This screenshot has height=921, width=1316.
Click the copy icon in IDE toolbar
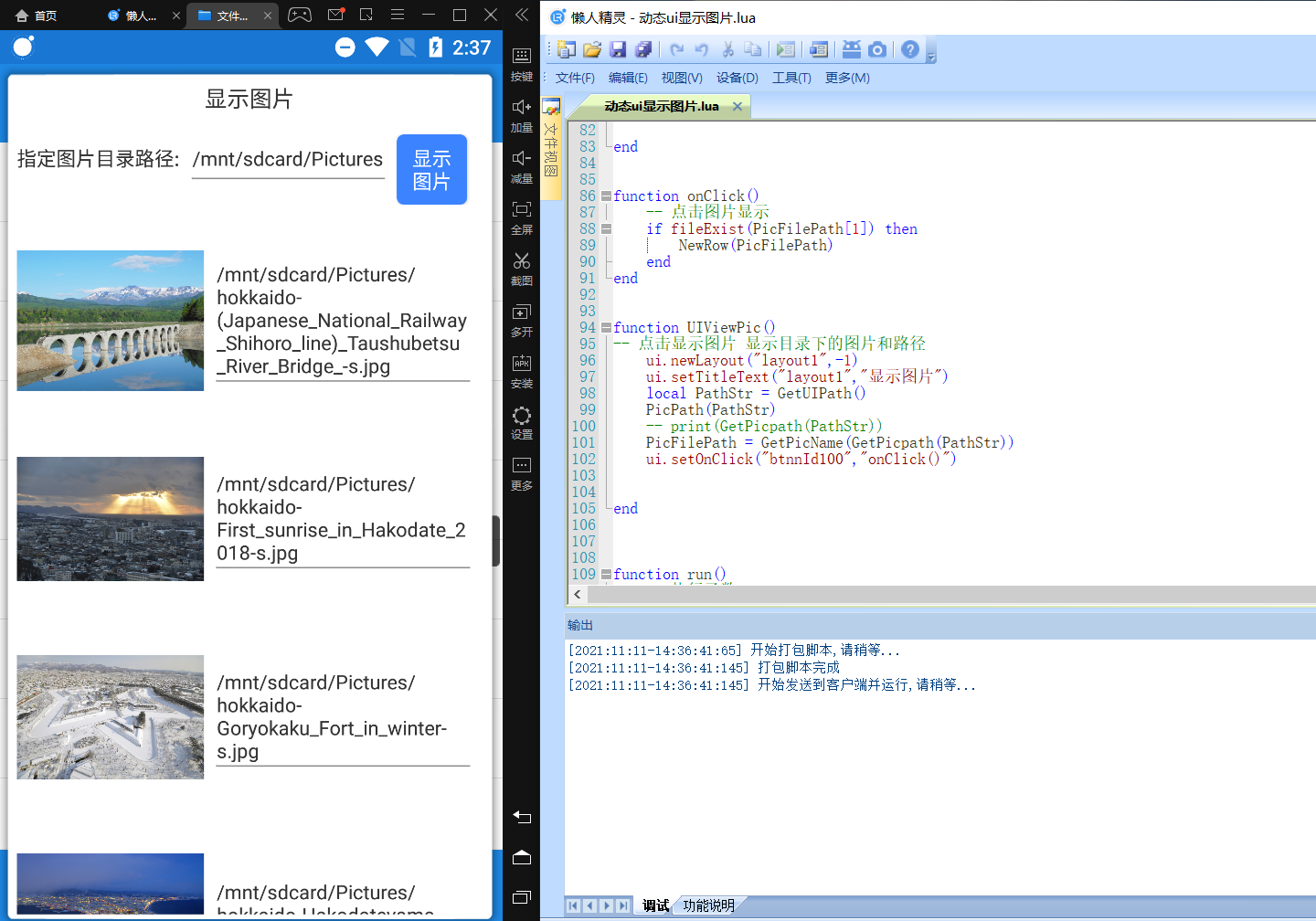[753, 49]
